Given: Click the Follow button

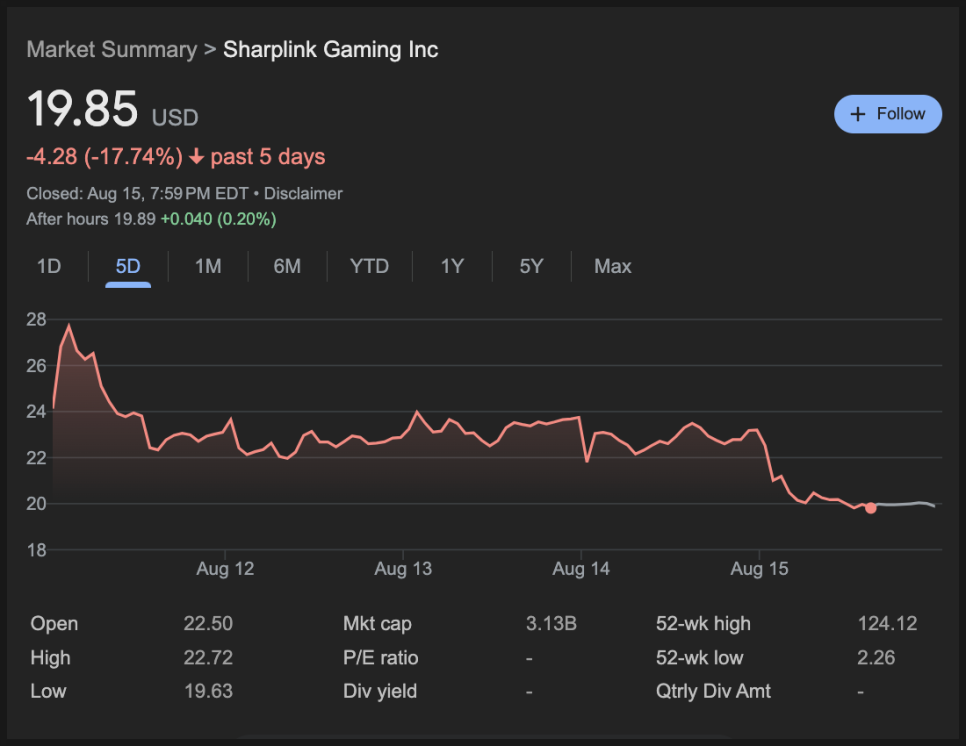Looking at the screenshot, I should [x=887, y=114].
